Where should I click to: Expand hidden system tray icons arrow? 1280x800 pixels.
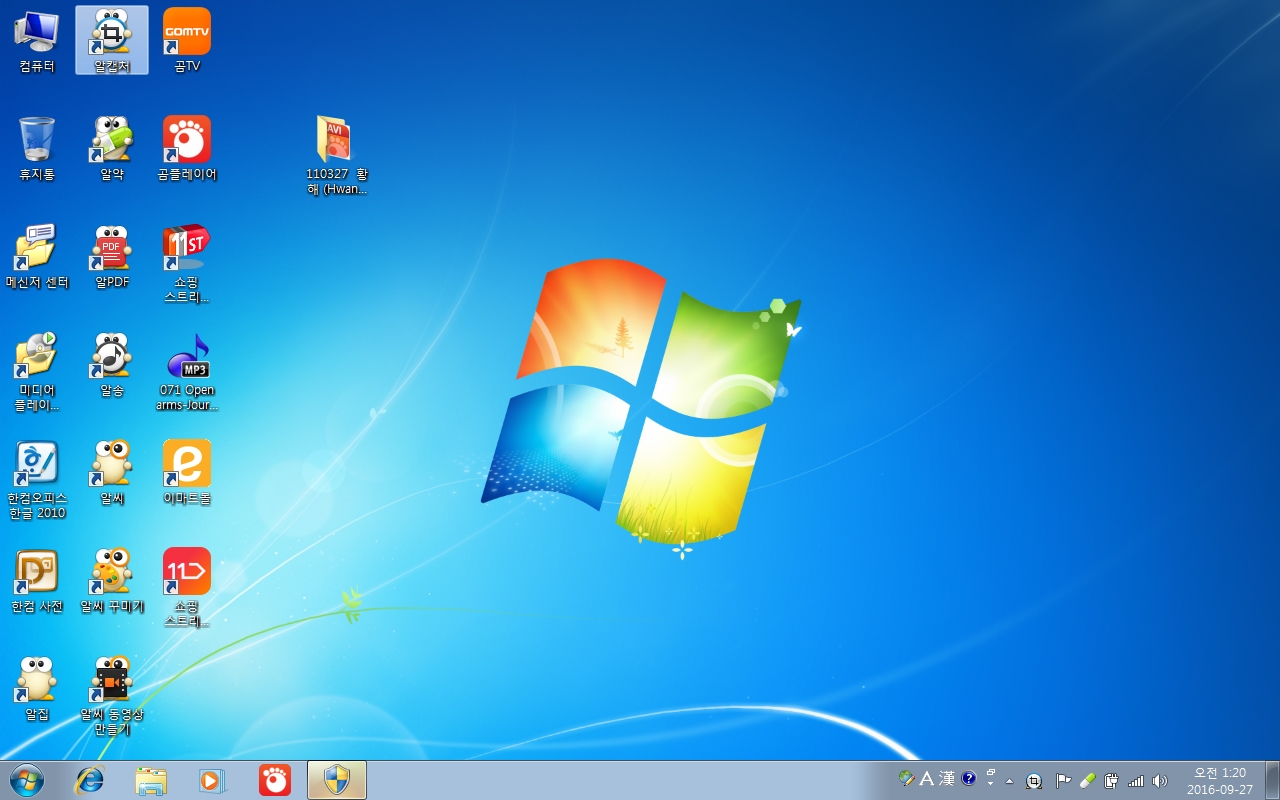[x=1010, y=780]
